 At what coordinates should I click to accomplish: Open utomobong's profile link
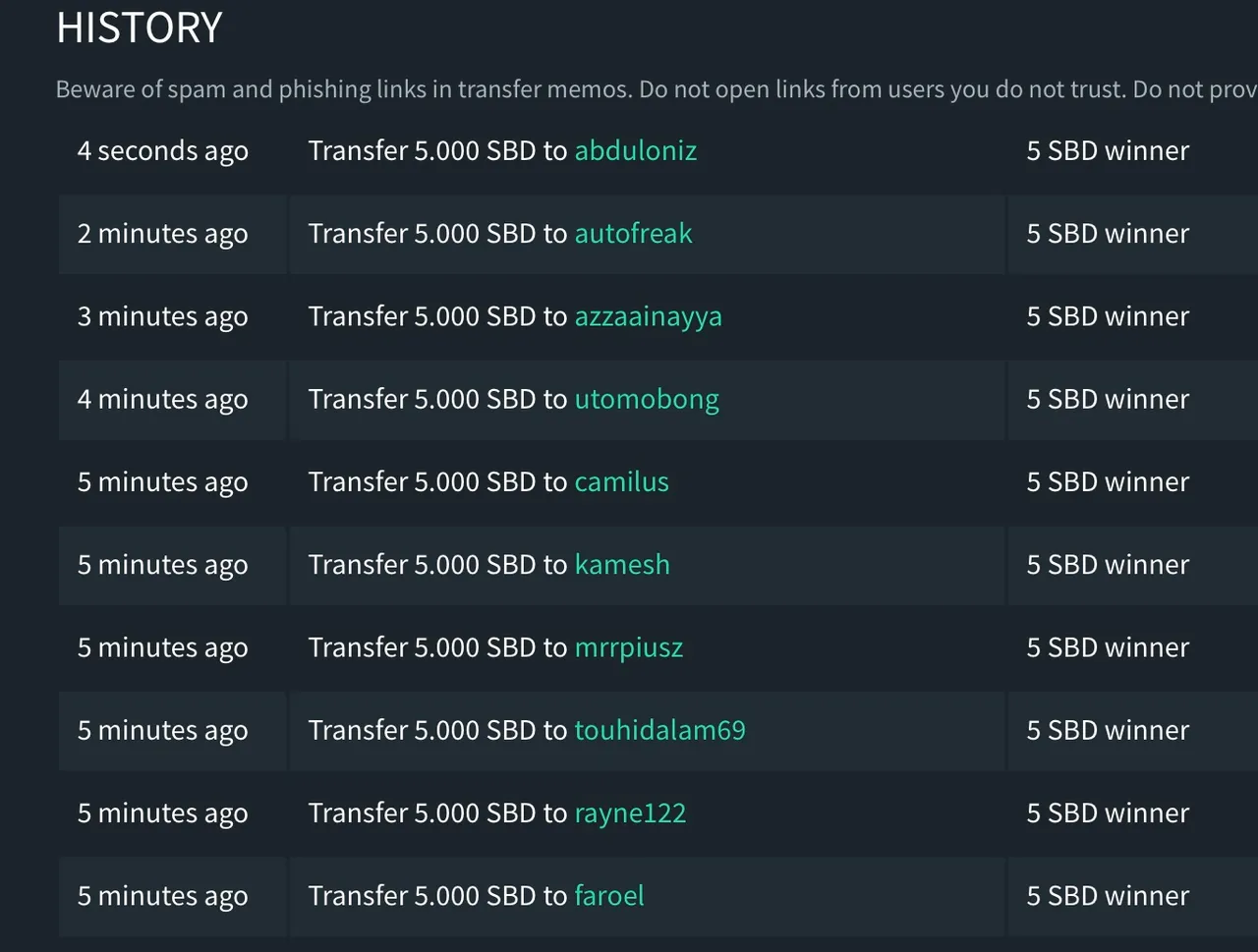click(647, 400)
